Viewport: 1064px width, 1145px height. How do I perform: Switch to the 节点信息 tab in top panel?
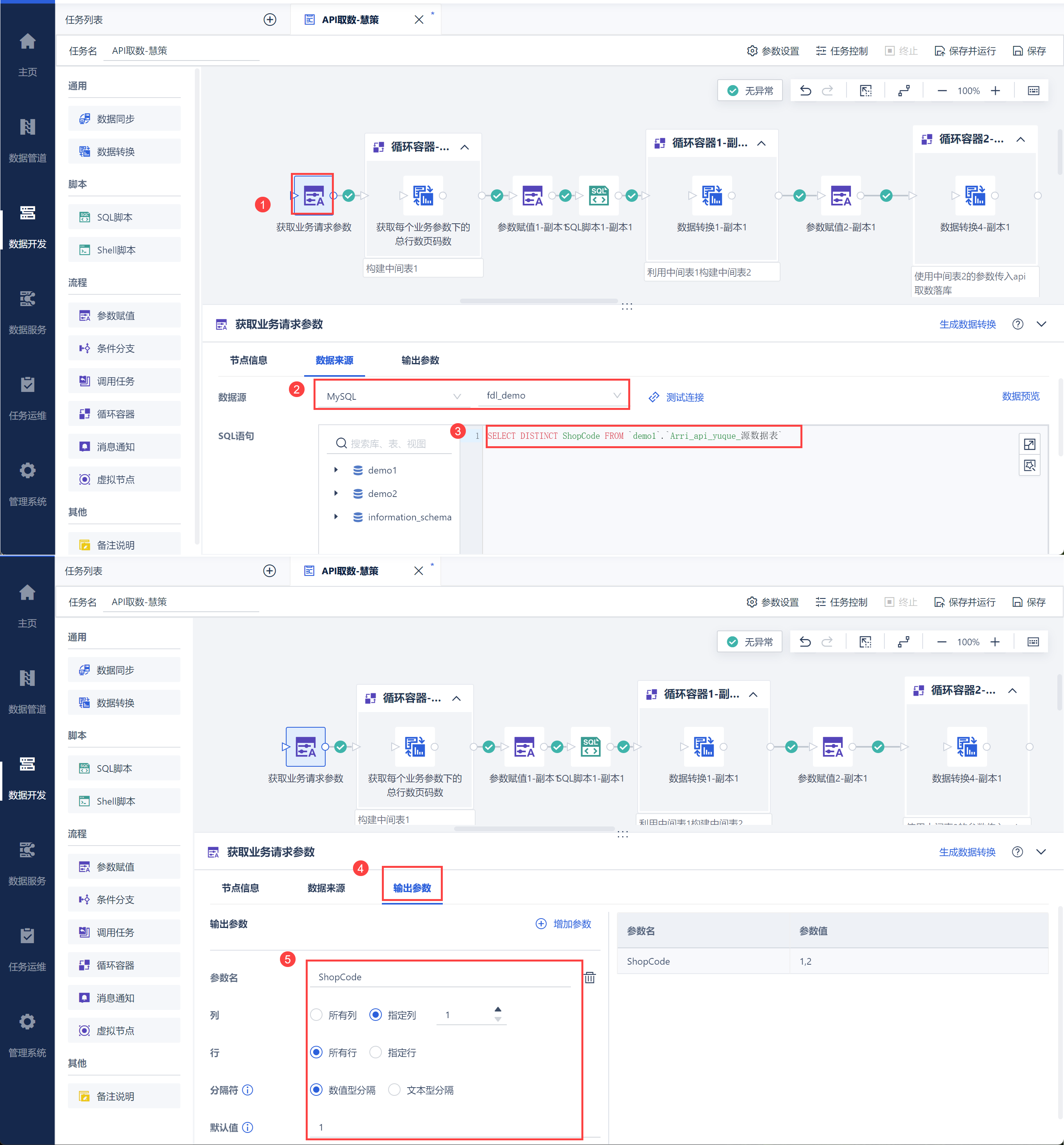click(249, 360)
